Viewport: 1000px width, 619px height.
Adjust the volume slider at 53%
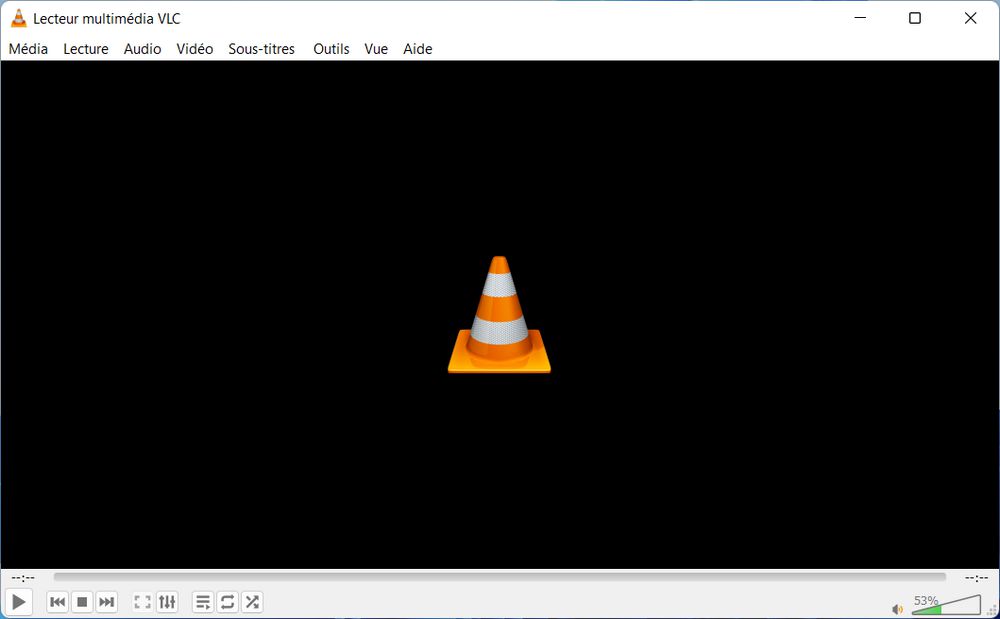click(x=946, y=605)
